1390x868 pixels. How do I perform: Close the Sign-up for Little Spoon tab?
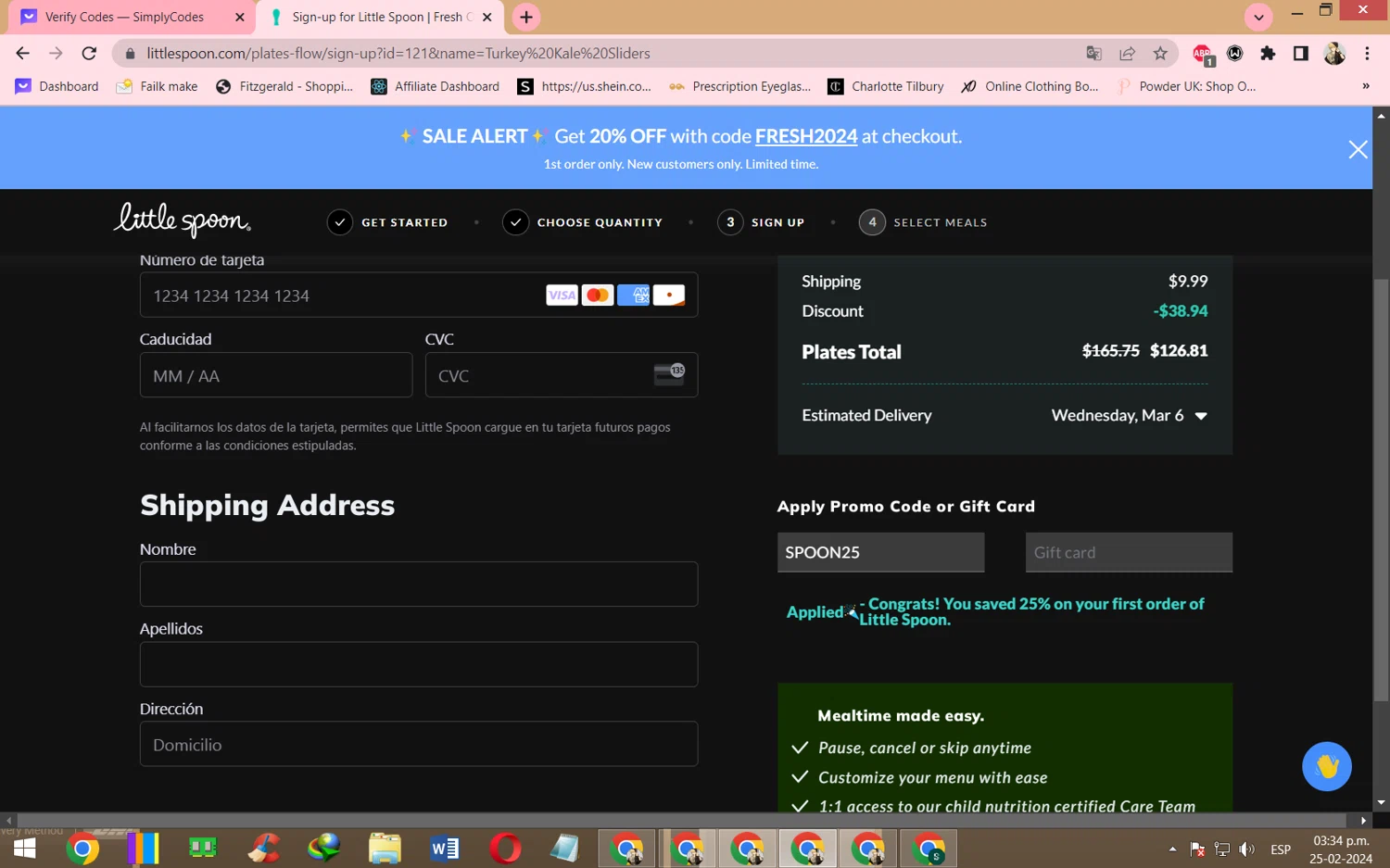487,17
